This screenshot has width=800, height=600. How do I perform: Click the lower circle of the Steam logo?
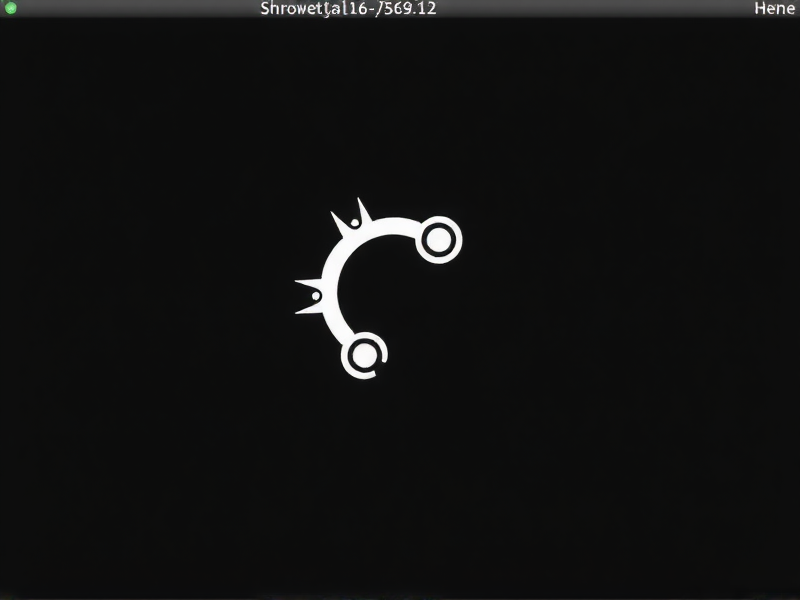[365, 355]
